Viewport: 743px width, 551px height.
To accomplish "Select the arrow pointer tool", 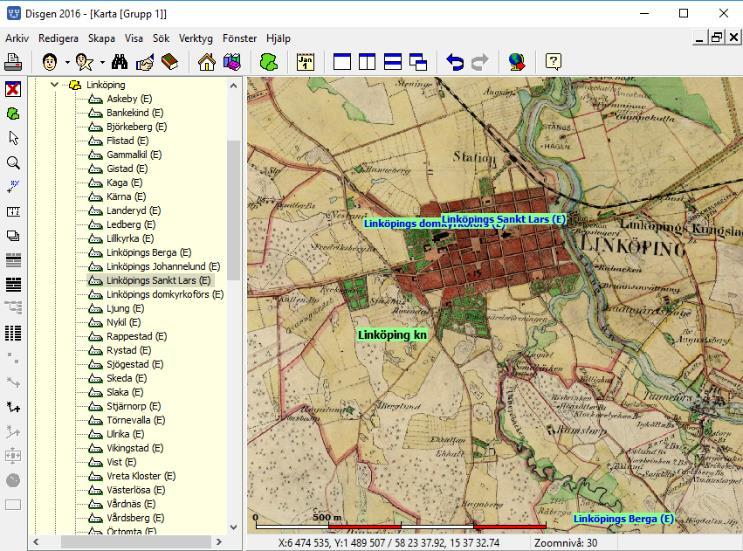I will [x=13, y=138].
